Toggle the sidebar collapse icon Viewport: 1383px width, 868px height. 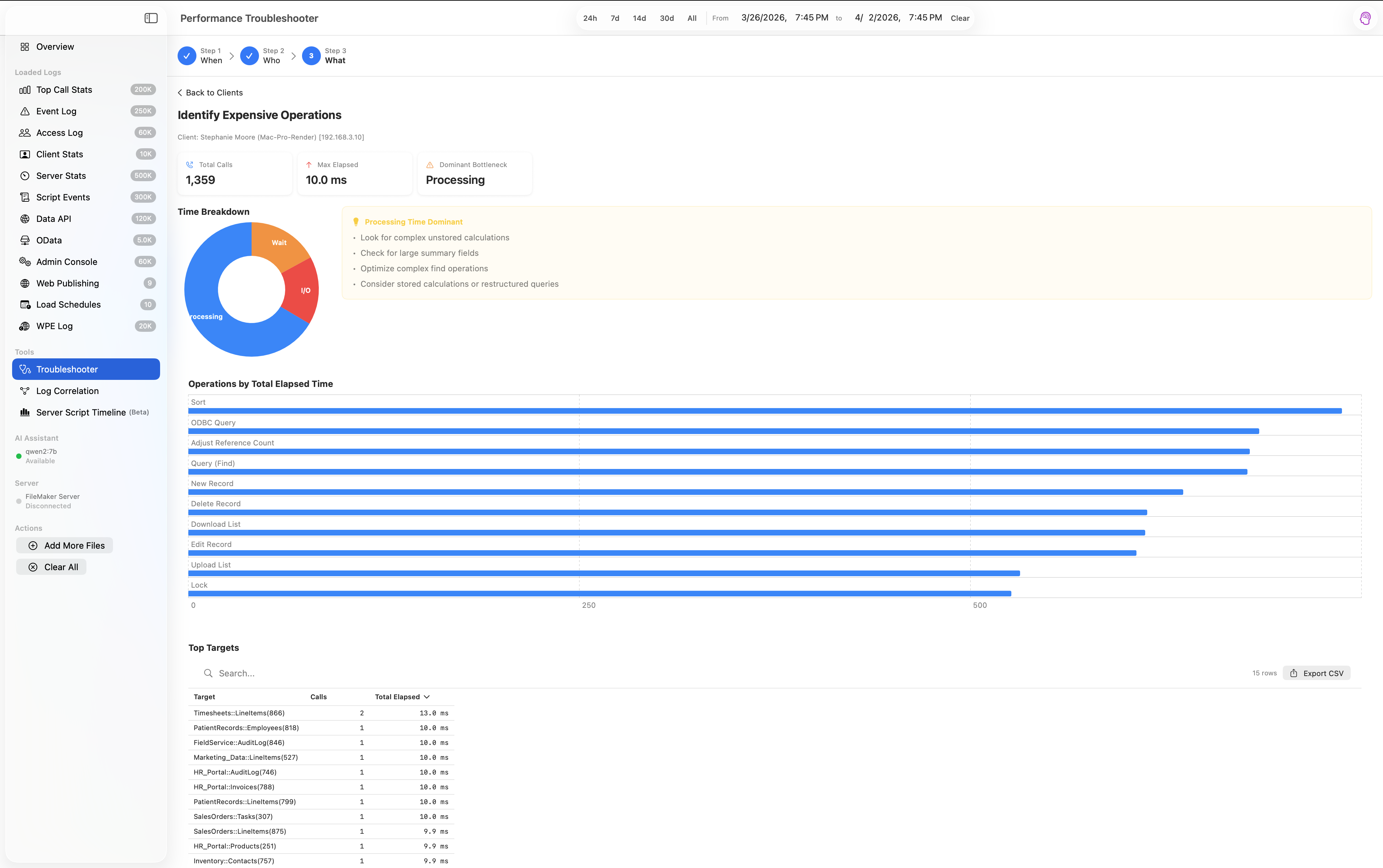tap(151, 18)
